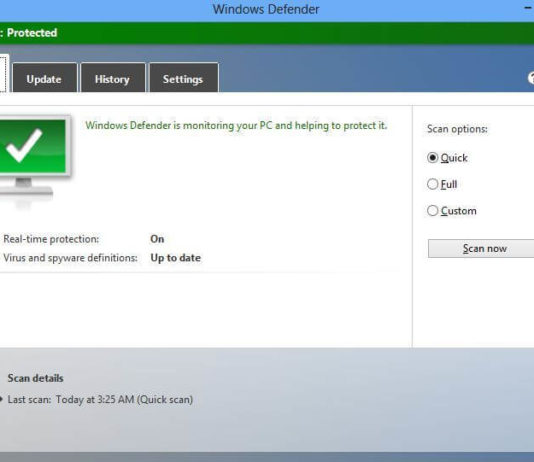The width and height of the screenshot is (534, 462).
Task: Click the 'Real-time protection:' label
Action: coord(51,239)
